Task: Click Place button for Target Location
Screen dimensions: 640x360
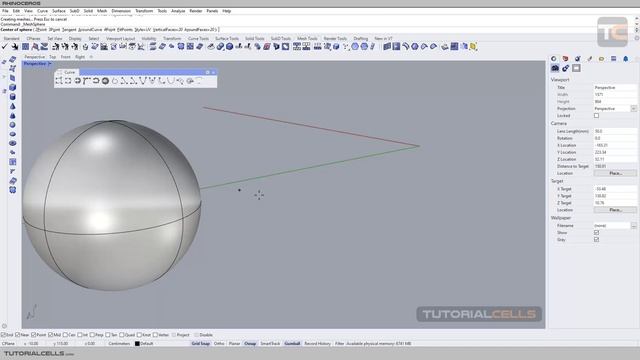Action: [x=615, y=210]
